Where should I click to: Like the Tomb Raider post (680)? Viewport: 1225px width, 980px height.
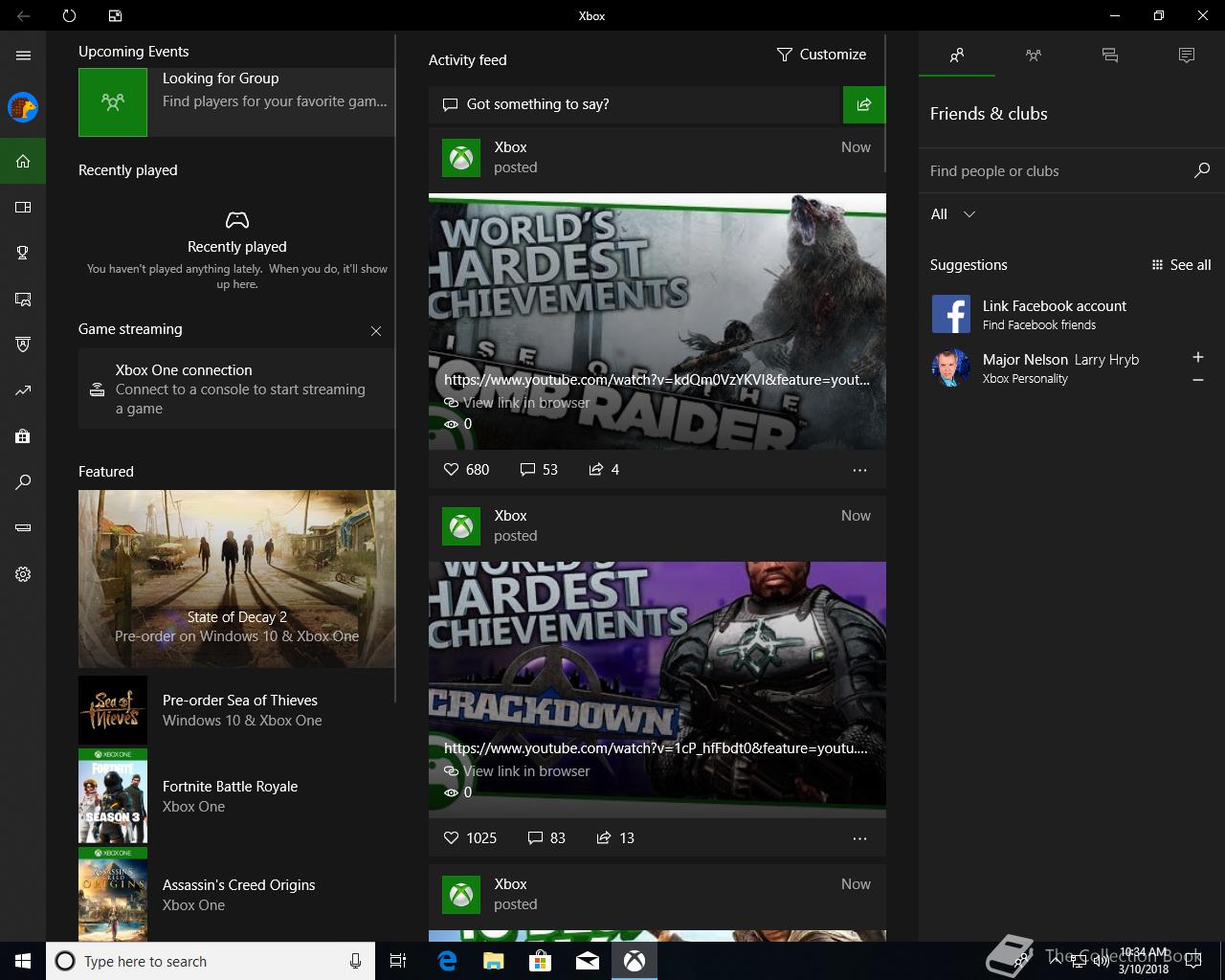(x=467, y=470)
